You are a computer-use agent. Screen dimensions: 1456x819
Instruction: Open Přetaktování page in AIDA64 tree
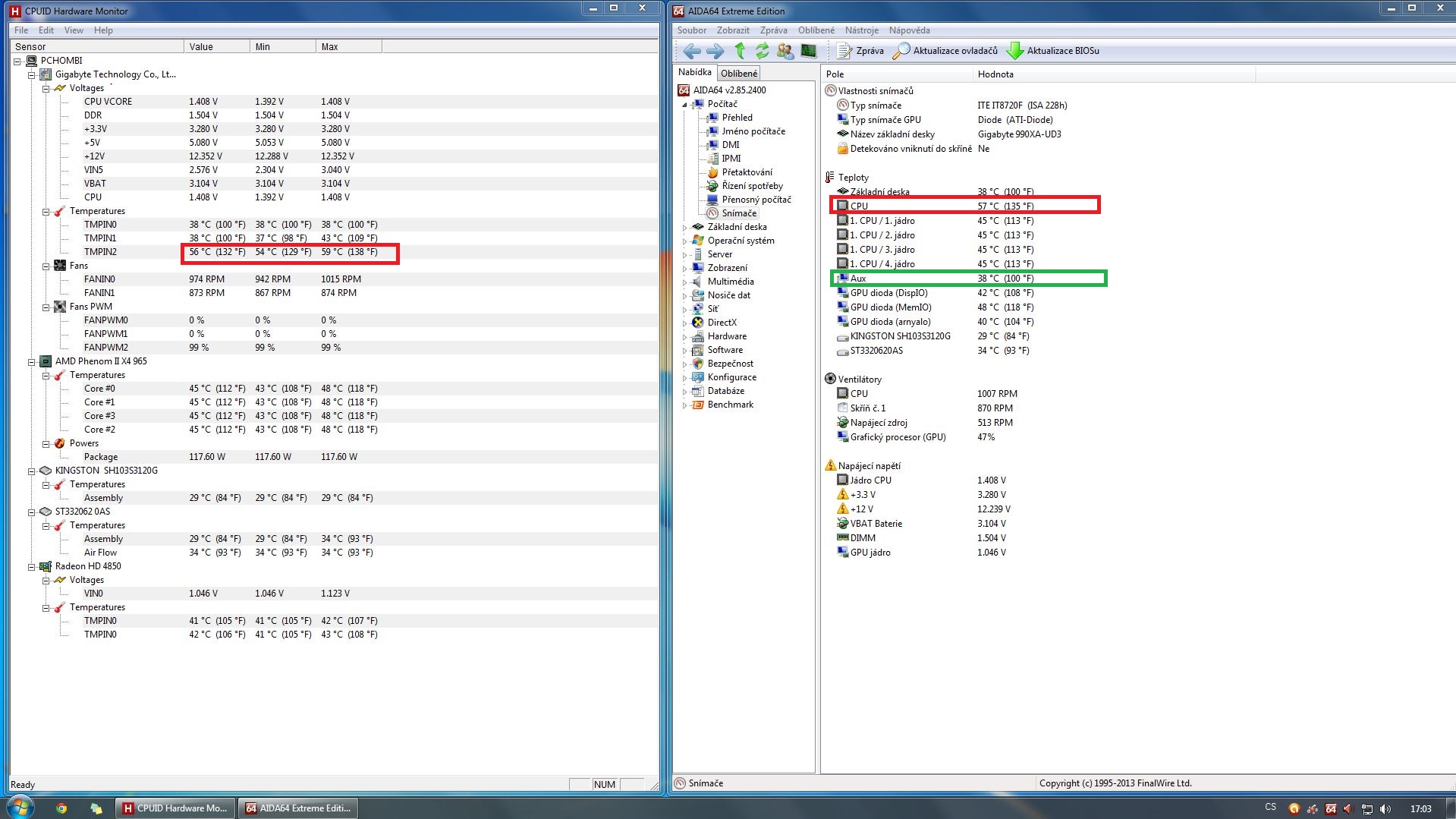tap(747, 172)
